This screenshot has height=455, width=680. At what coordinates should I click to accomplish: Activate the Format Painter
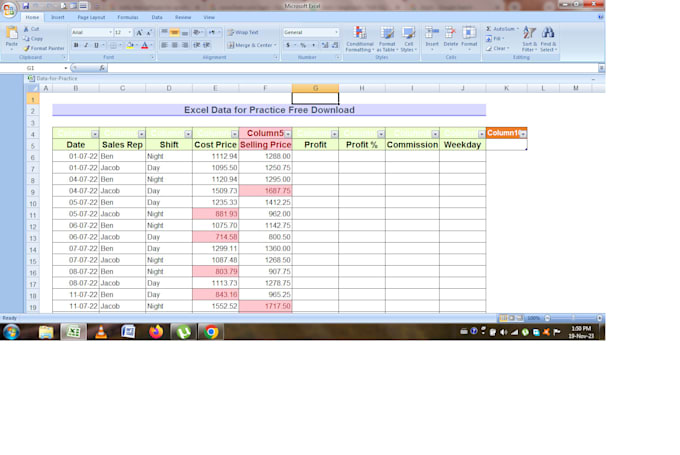click(44, 48)
